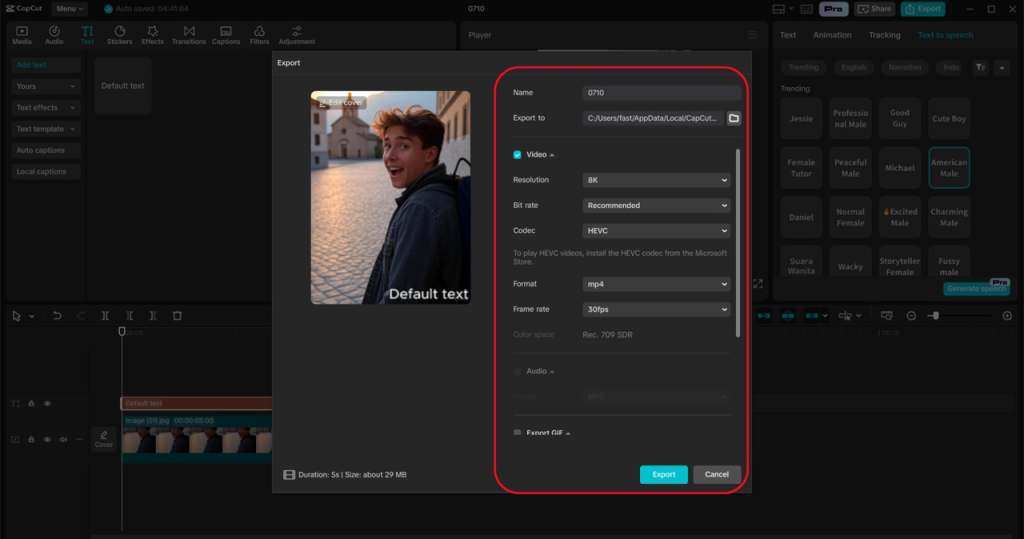Open the Menu dropdown in title bar
The width and height of the screenshot is (1024, 539).
[x=69, y=8]
